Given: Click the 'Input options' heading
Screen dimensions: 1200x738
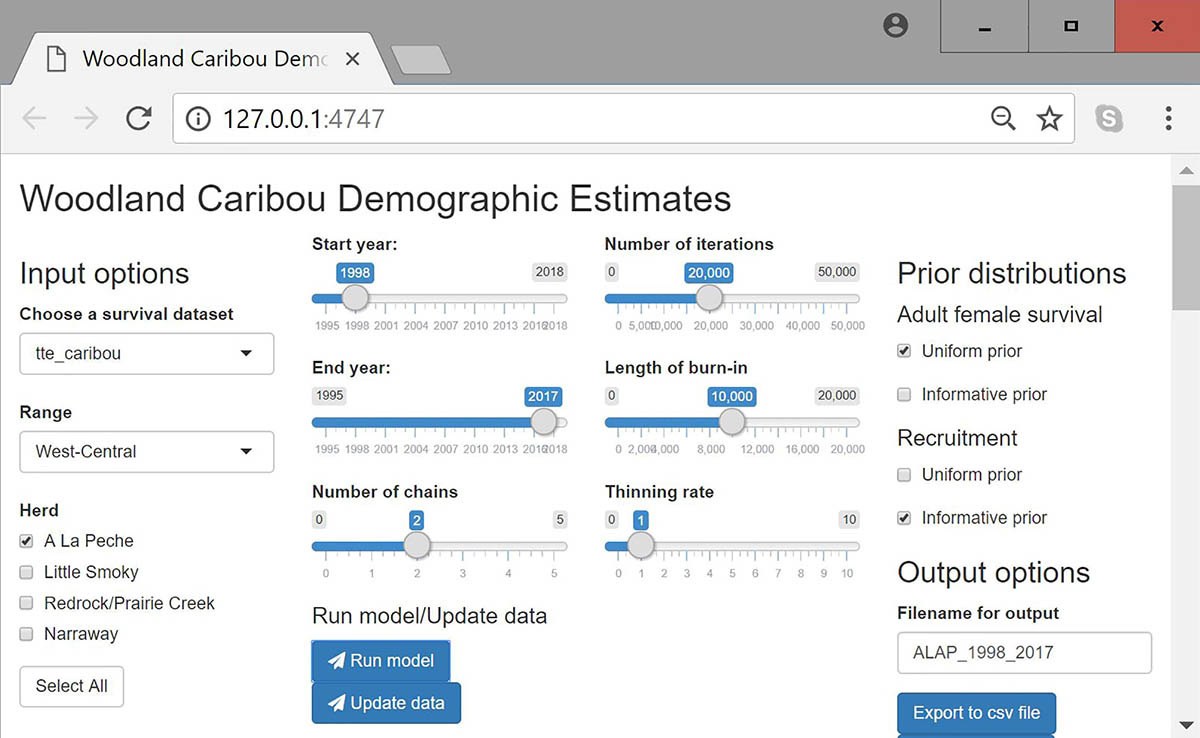Looking at the screenshot, I should [104, 274].
